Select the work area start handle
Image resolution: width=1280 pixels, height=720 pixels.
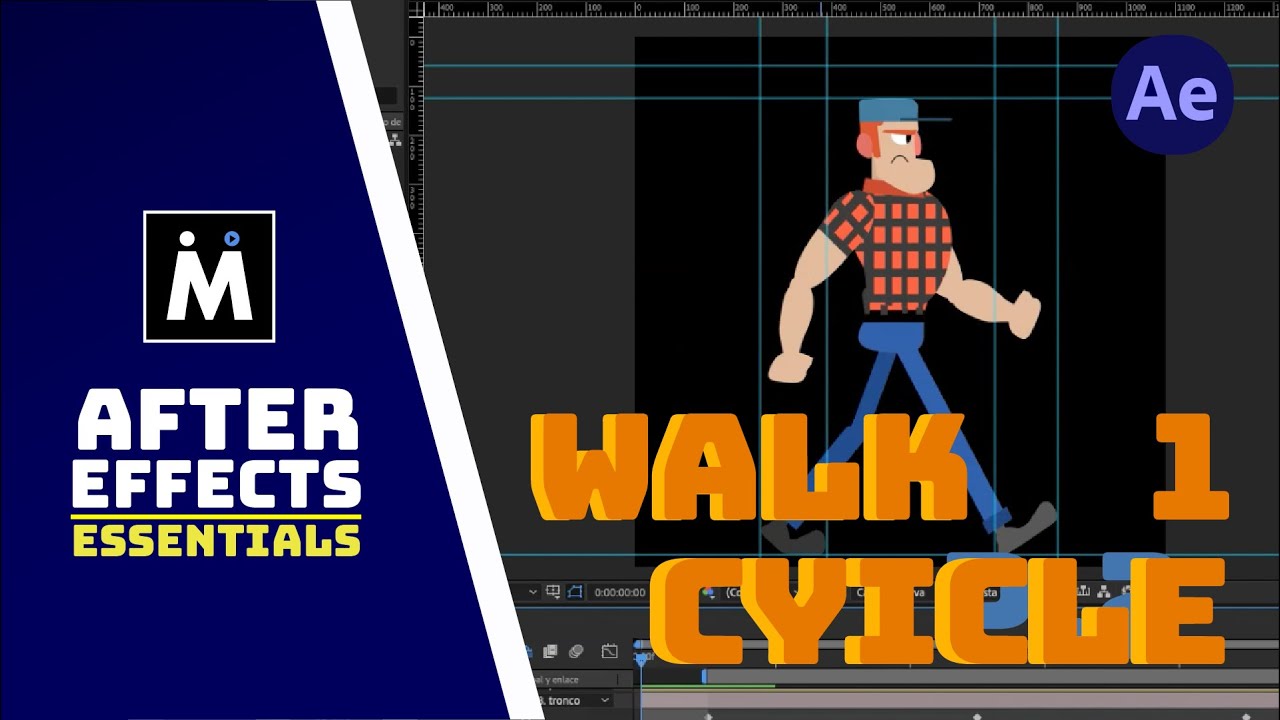coord(704,677)
